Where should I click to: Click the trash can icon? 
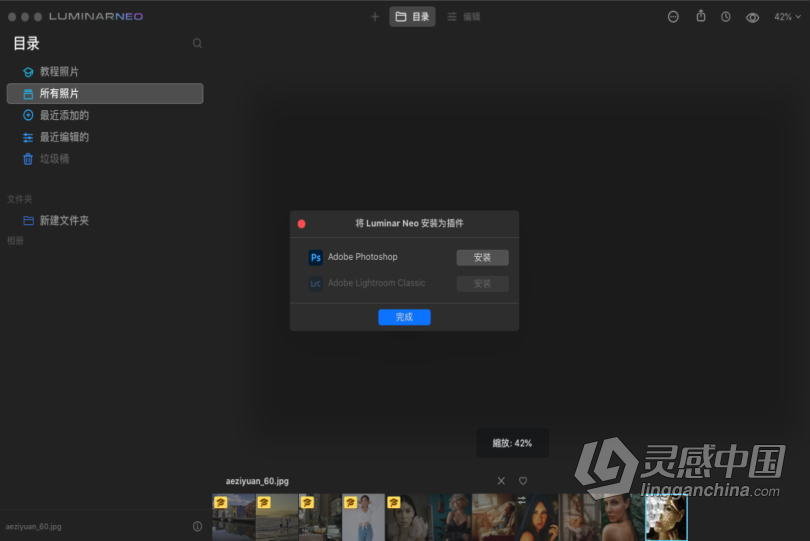pos(28,159)
